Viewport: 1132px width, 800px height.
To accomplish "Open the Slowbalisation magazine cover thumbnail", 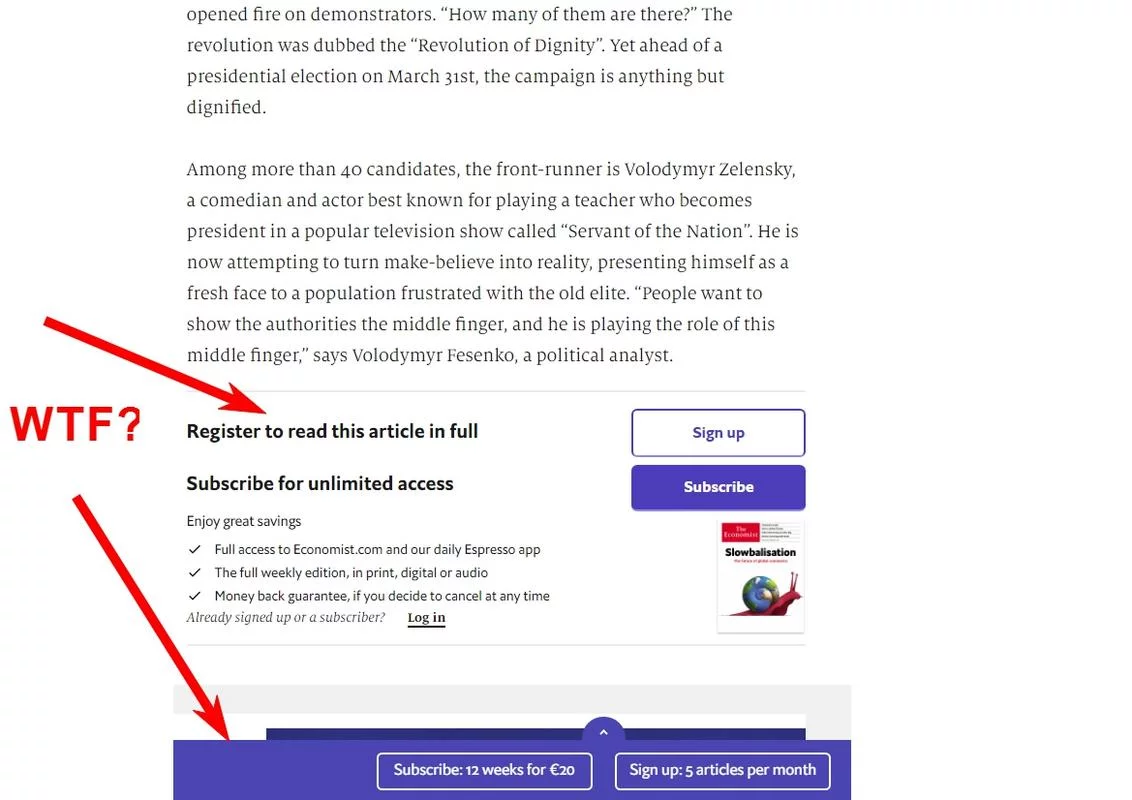I will click(760, 576).
